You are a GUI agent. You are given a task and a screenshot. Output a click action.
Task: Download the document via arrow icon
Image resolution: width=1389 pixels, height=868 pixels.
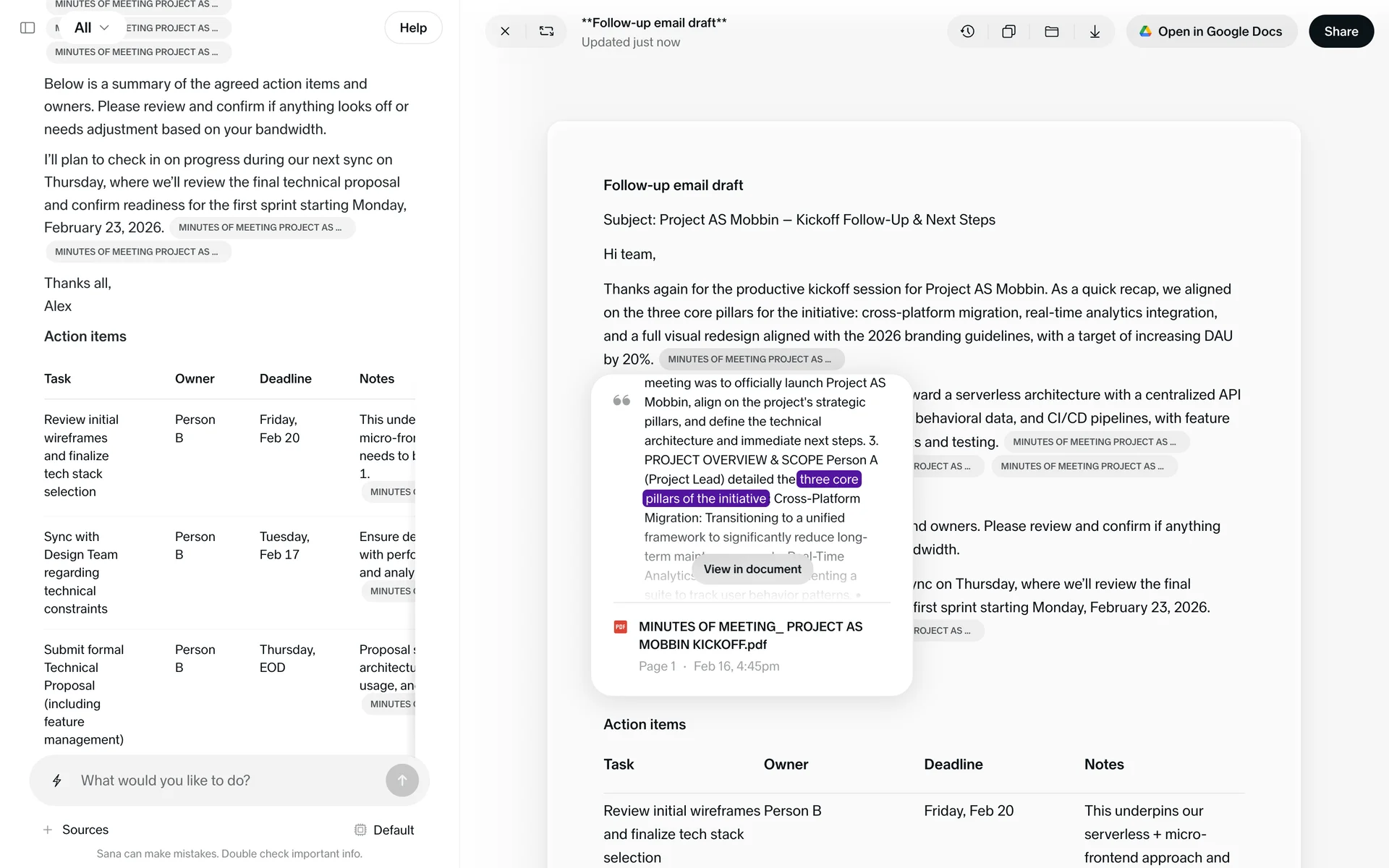[1095, 31]
